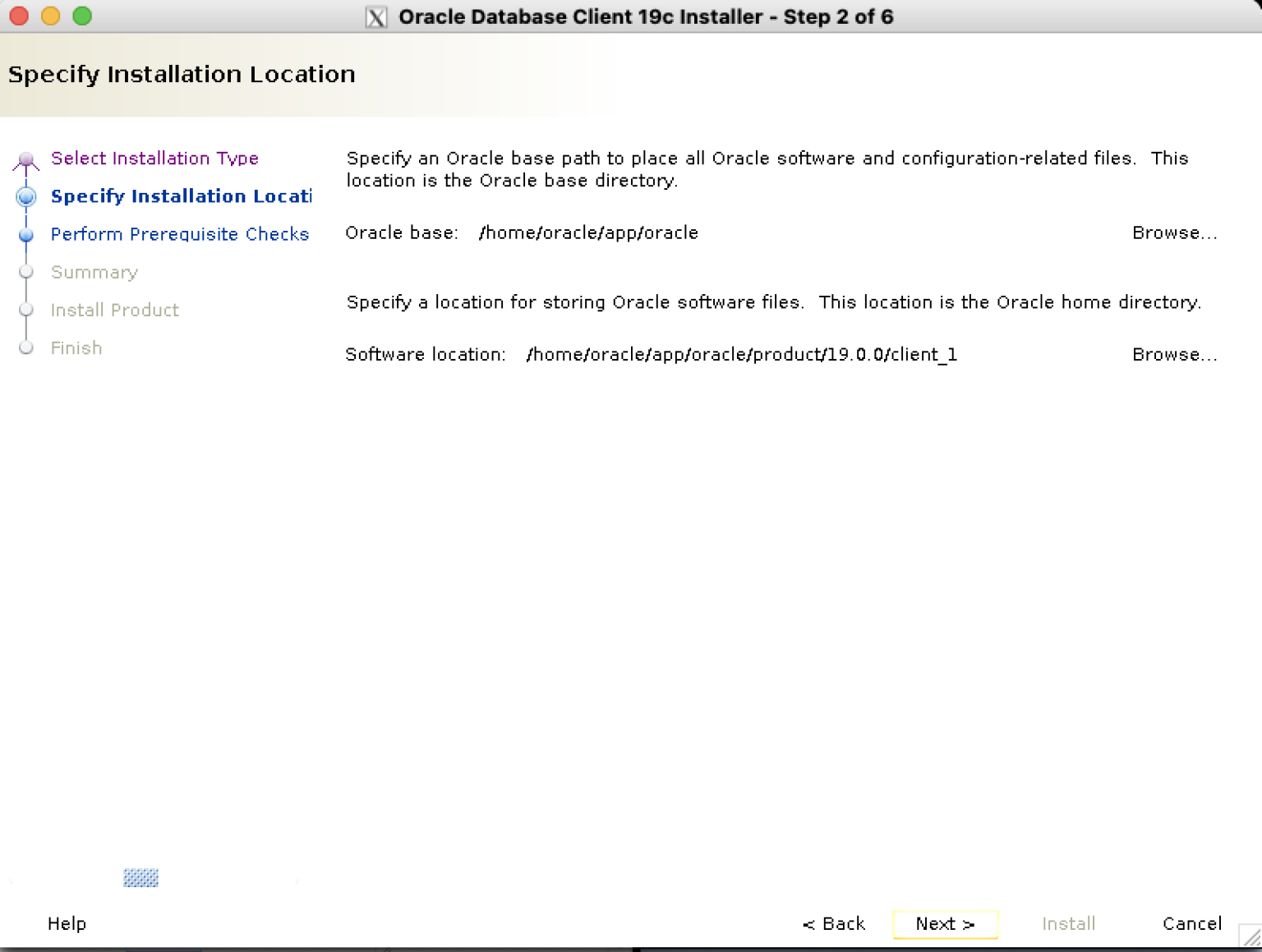Click the Oracle base: label
Viewport: 1262px width, 952px height.
click(x=401, y=233)
